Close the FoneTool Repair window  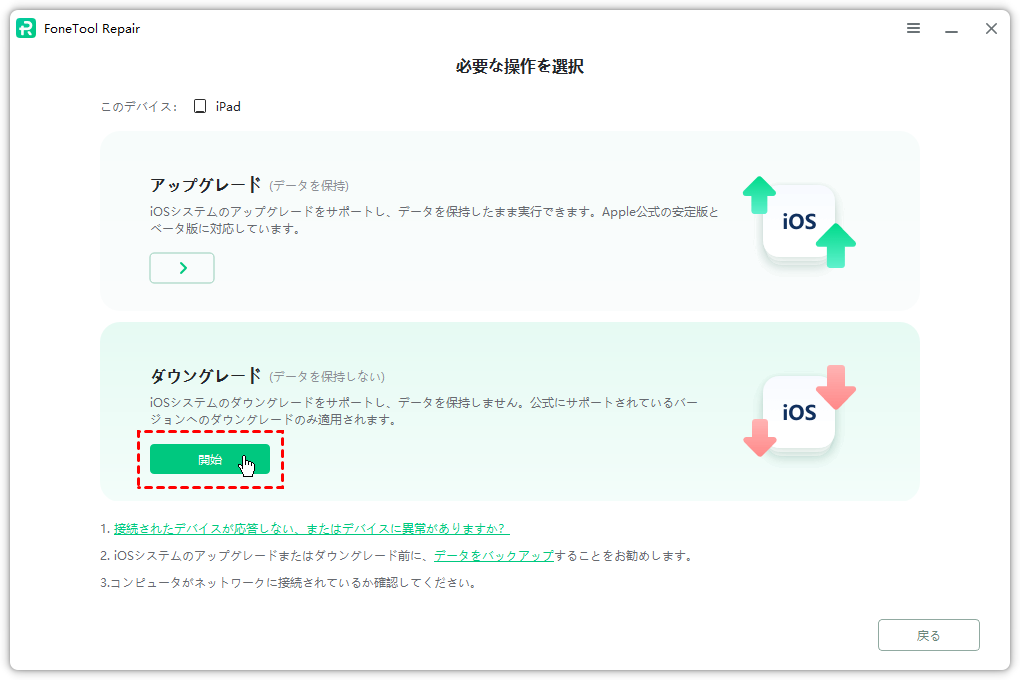point(991,29)
